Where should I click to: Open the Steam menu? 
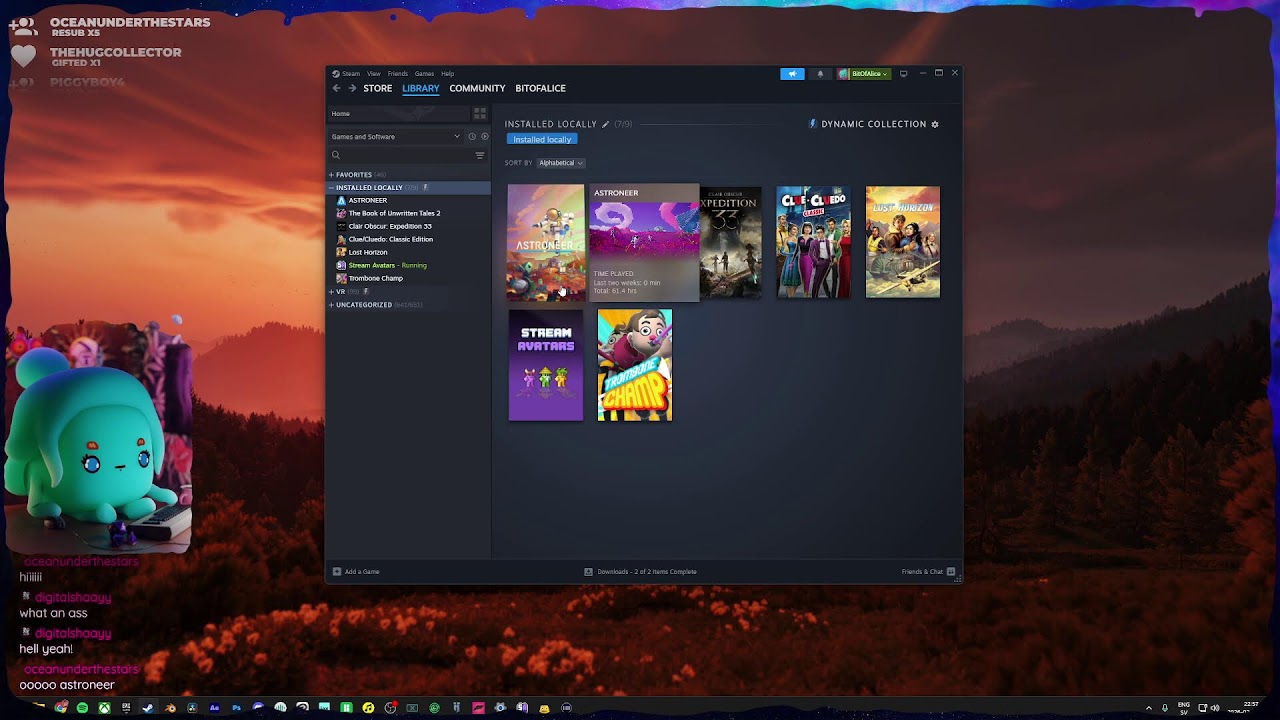[x=351, y=74]
